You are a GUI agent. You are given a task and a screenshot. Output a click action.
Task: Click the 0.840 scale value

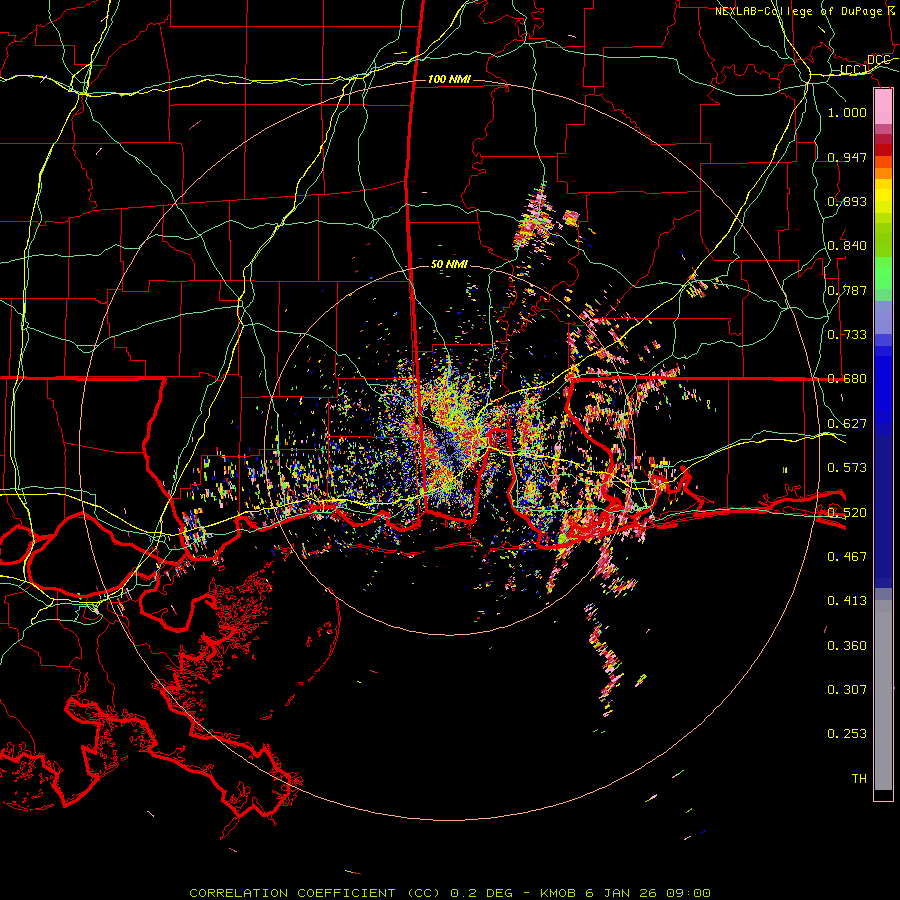pos(847,246)
